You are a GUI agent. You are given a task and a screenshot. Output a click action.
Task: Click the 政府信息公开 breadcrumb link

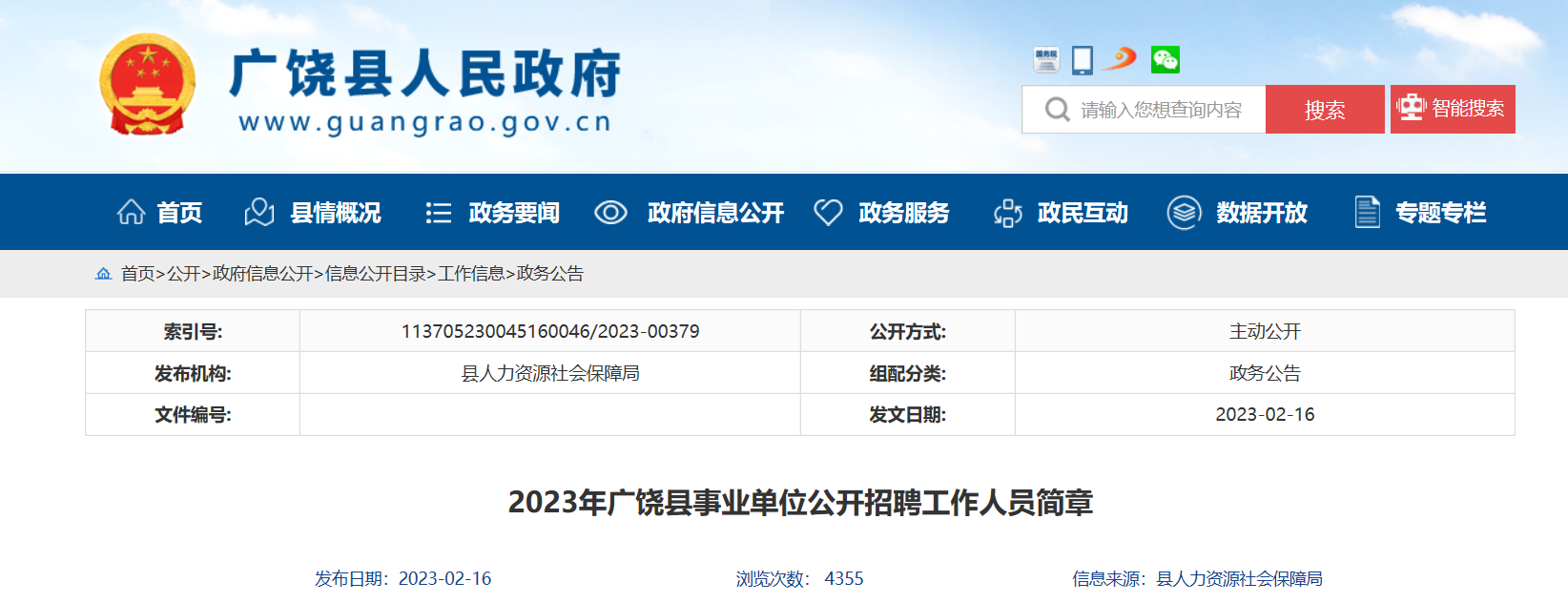tap(262, 274)
